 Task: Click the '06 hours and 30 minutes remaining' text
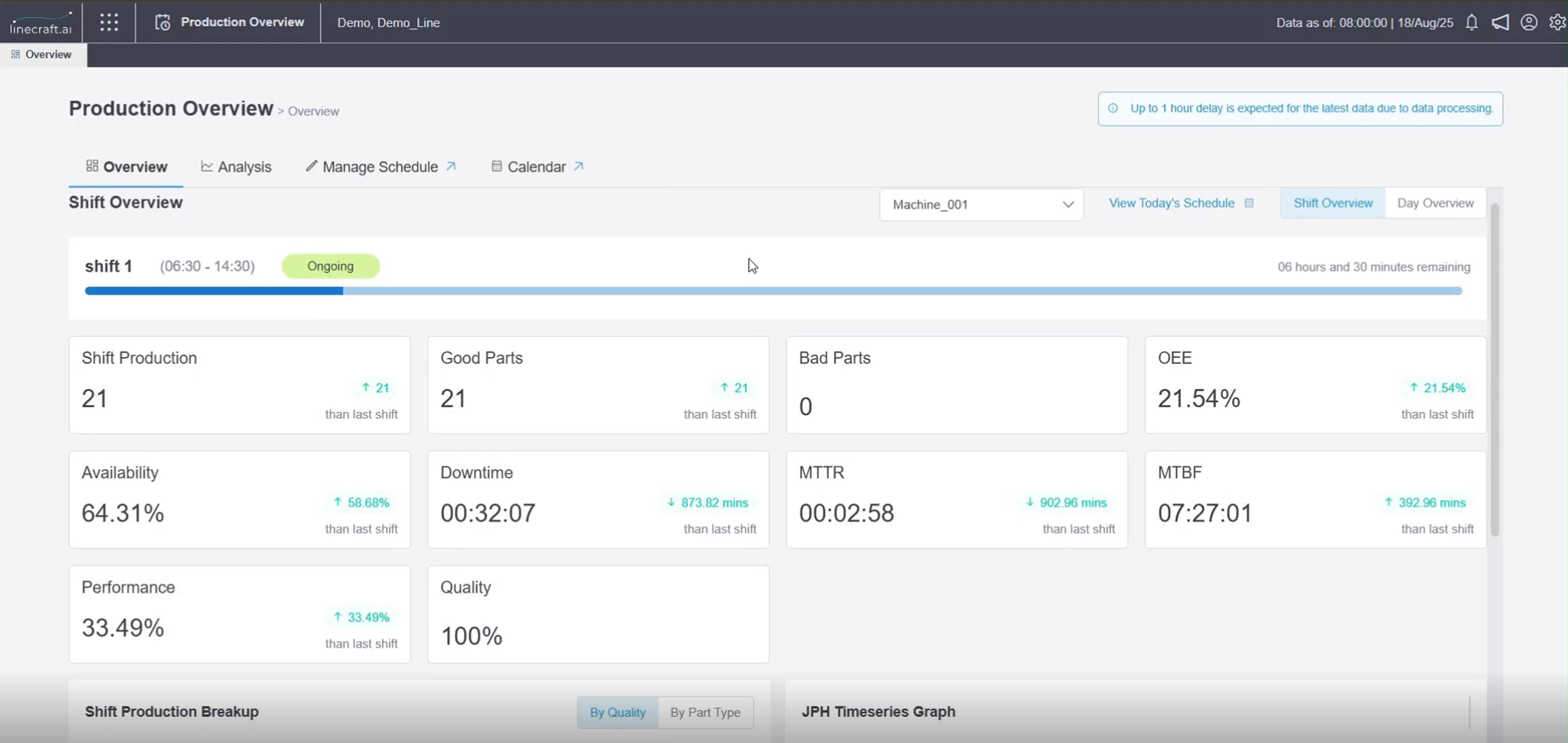pyautogui.click(x=1374, y=267)
